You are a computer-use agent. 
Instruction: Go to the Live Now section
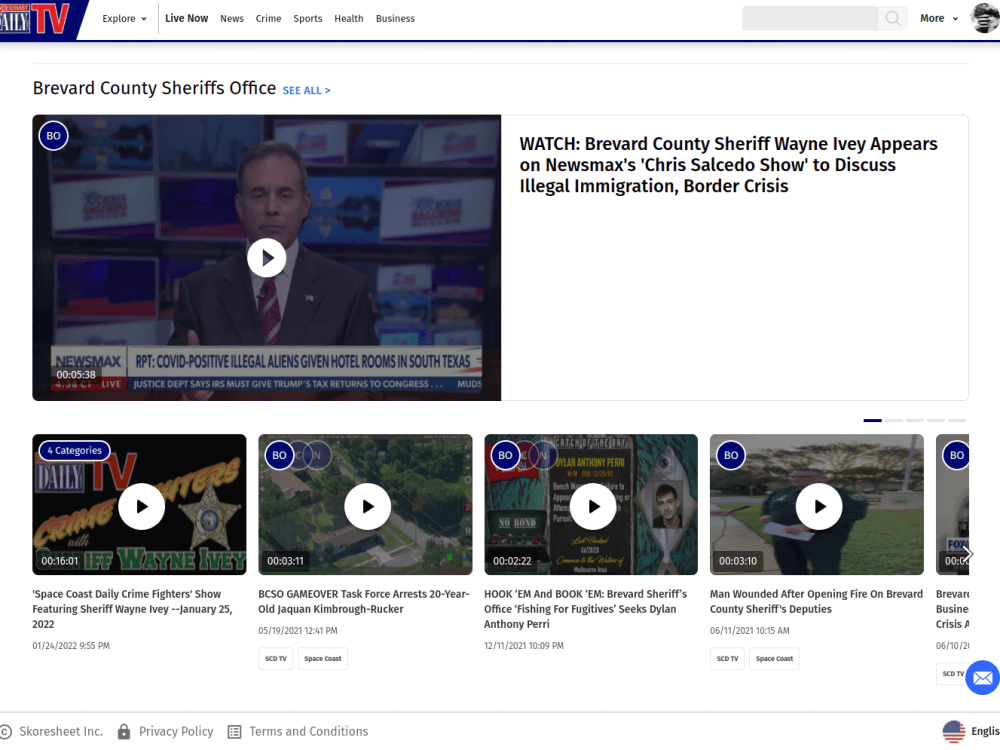coord(186,18)
